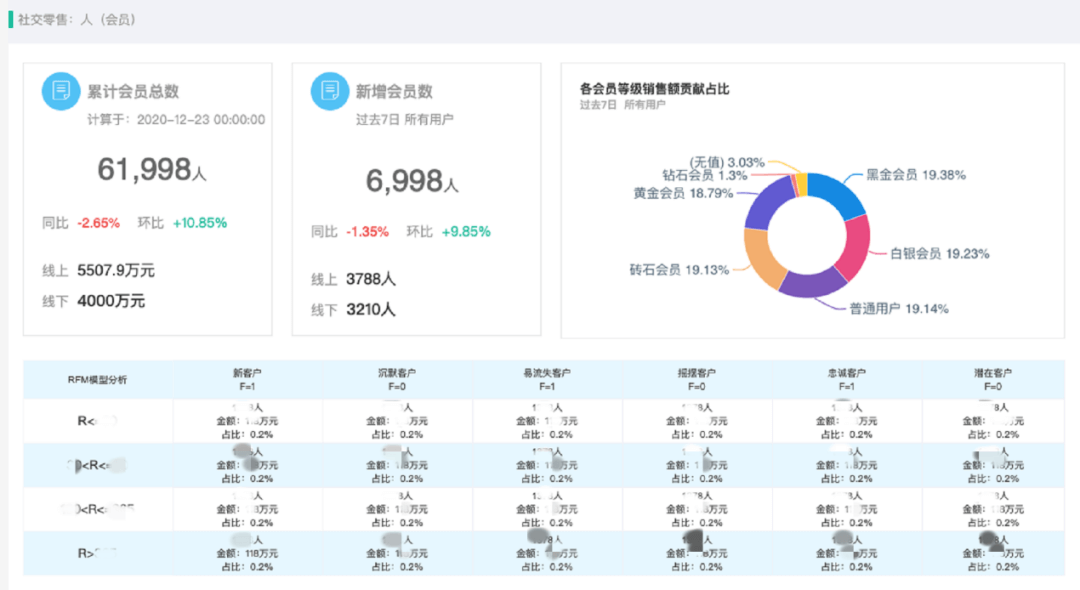This screenshot has width=1080, height=590.
Task: Click the 钻石会员 1.3% chart label
Action: click(704, 176)
